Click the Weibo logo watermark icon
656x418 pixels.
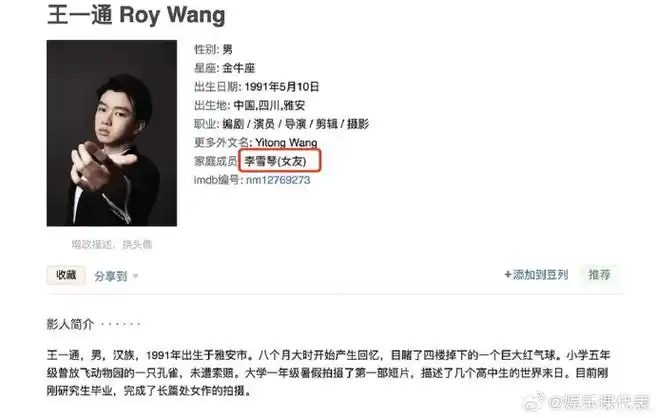(x=535, y=402)
